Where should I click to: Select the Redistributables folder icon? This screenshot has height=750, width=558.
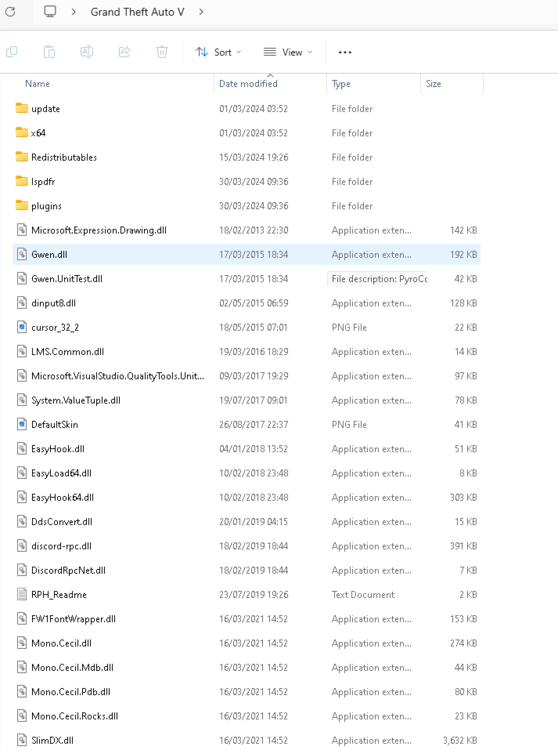coord(22,157)
